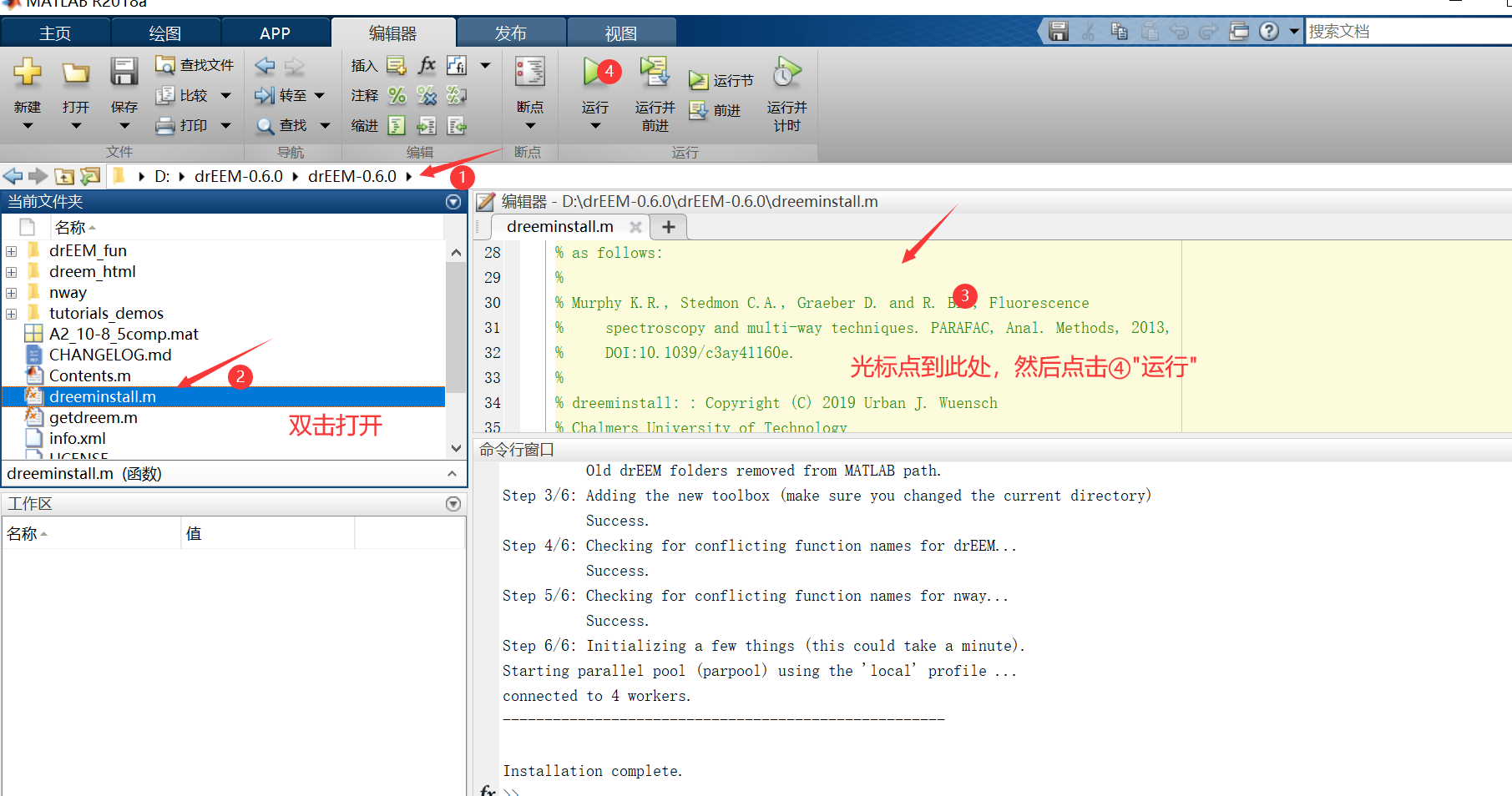Click the 运行并计时 (Run and Time) icon
This screenshot has height=796, width=1512.
coord(786,73)
